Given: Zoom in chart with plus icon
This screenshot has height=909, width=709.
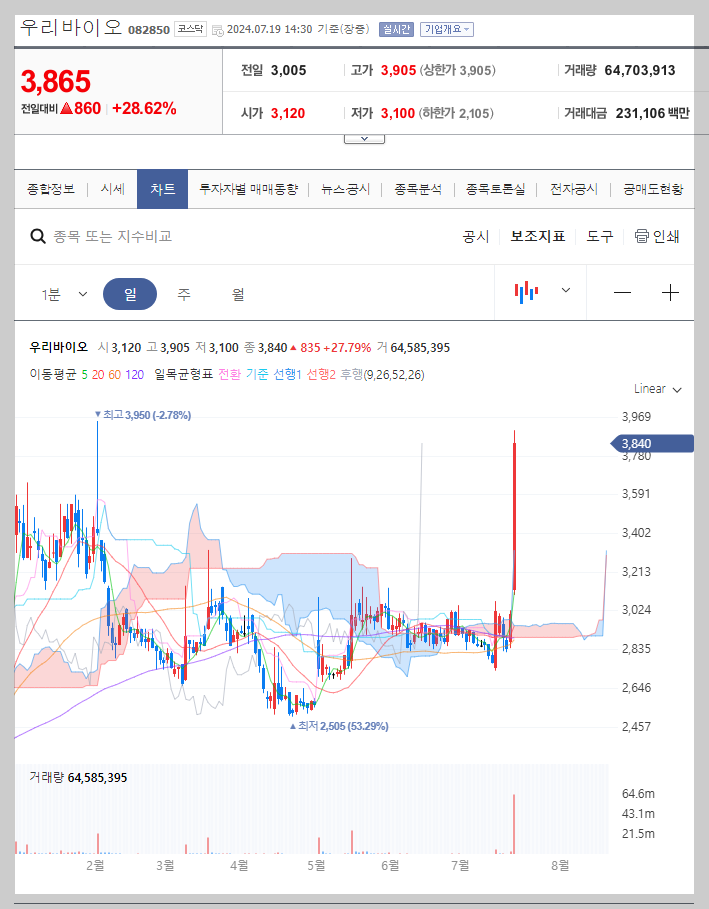Looking at the screenshot, I should pyautogui.click(x=670, y=293).
